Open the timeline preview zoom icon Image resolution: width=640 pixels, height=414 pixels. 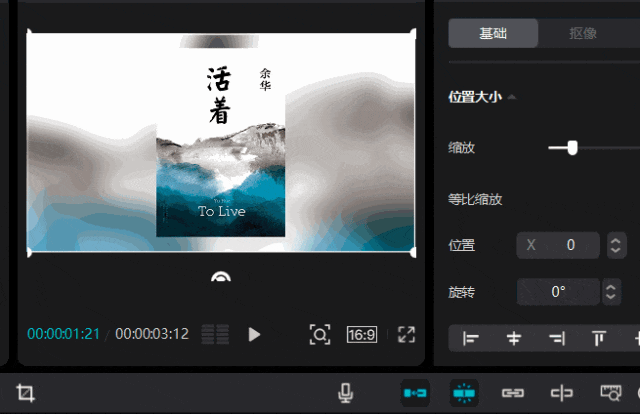click(x=611, y=393)
